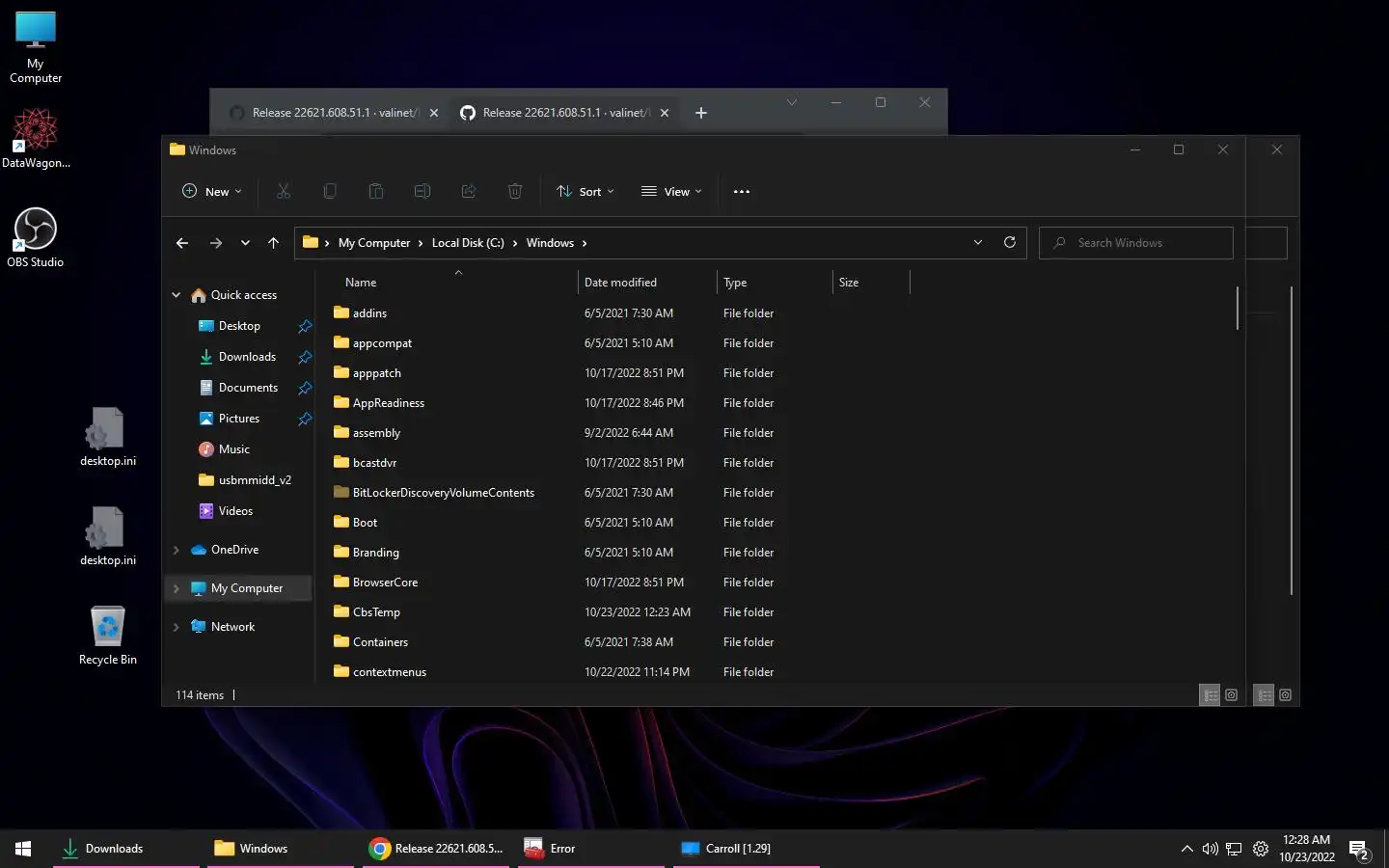
Task: Show hidden tray icons chevron
Action: pos(1186,849)
